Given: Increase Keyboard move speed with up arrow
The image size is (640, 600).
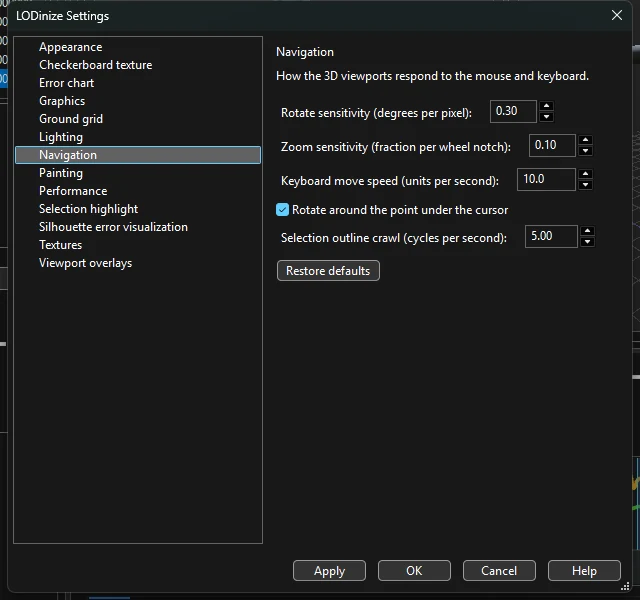Looking at the screenshot, I should [586, 174].
